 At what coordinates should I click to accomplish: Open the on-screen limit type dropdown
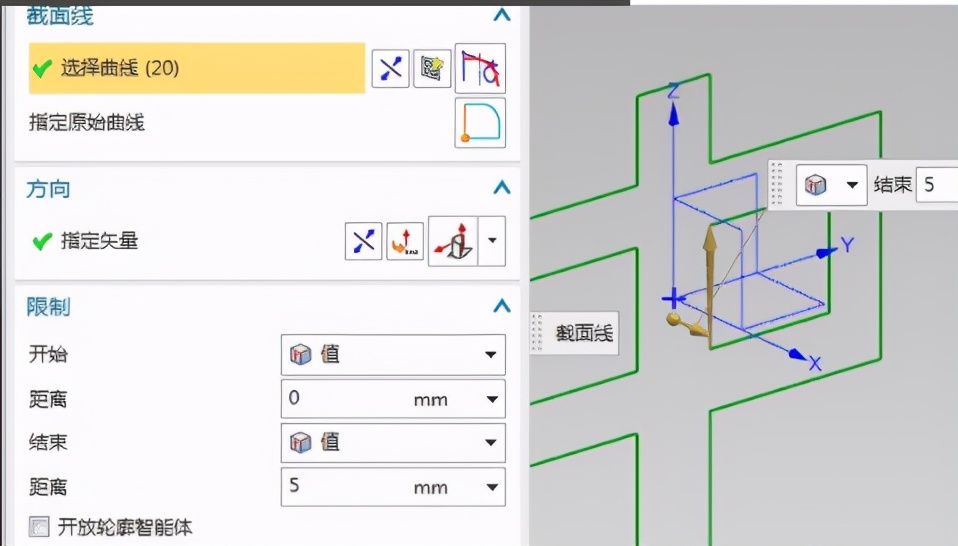click(x=832, y=184)
